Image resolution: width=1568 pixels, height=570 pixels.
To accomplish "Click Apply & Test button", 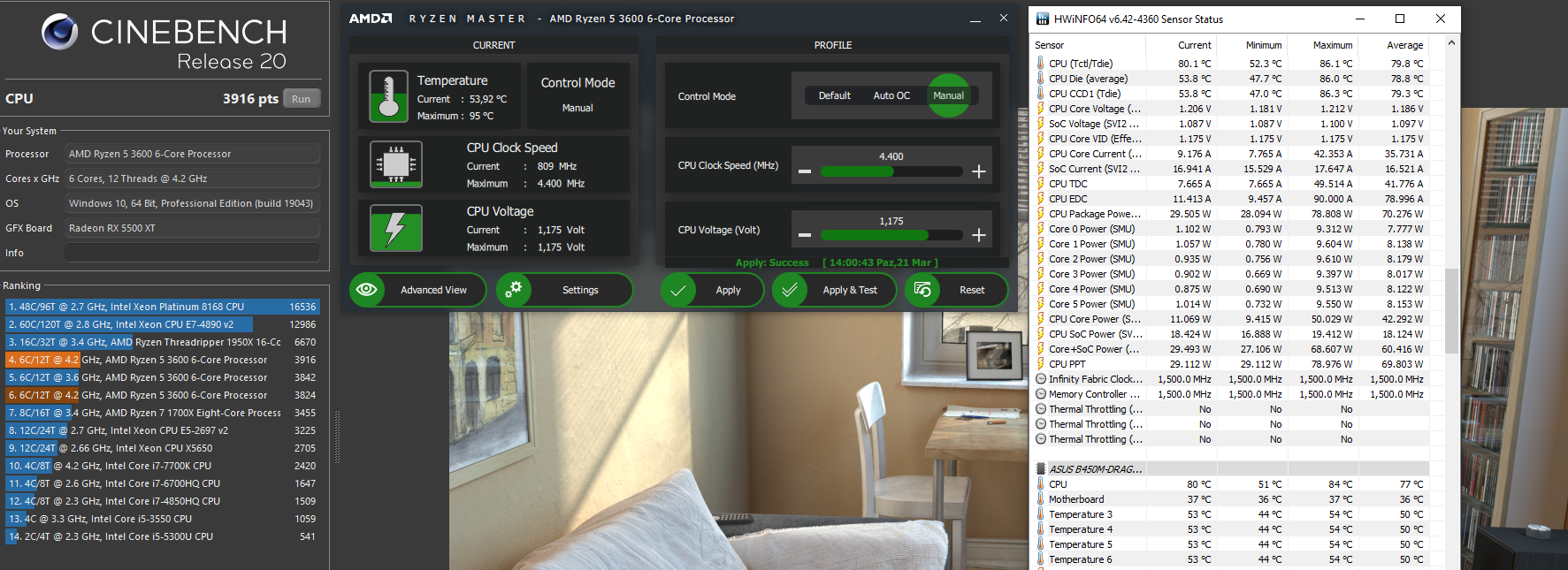I will (x=834, y=290).
